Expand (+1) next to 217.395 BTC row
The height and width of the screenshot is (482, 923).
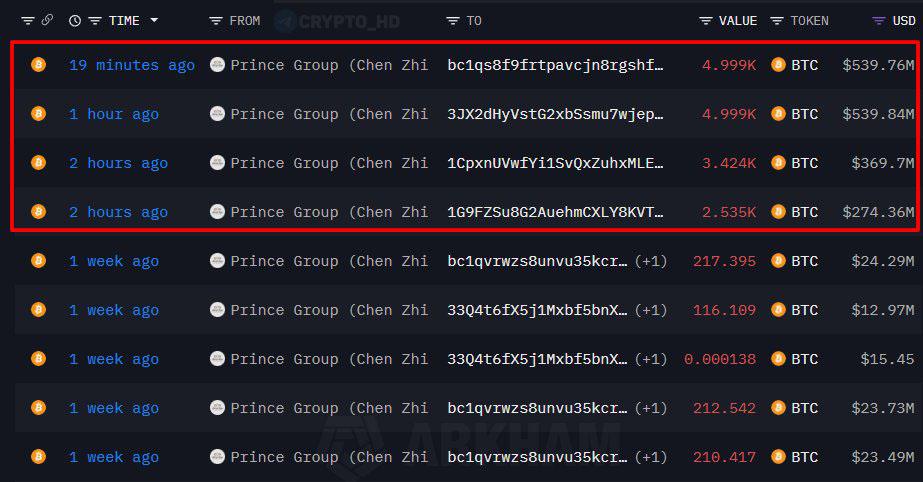click(650, 261)
